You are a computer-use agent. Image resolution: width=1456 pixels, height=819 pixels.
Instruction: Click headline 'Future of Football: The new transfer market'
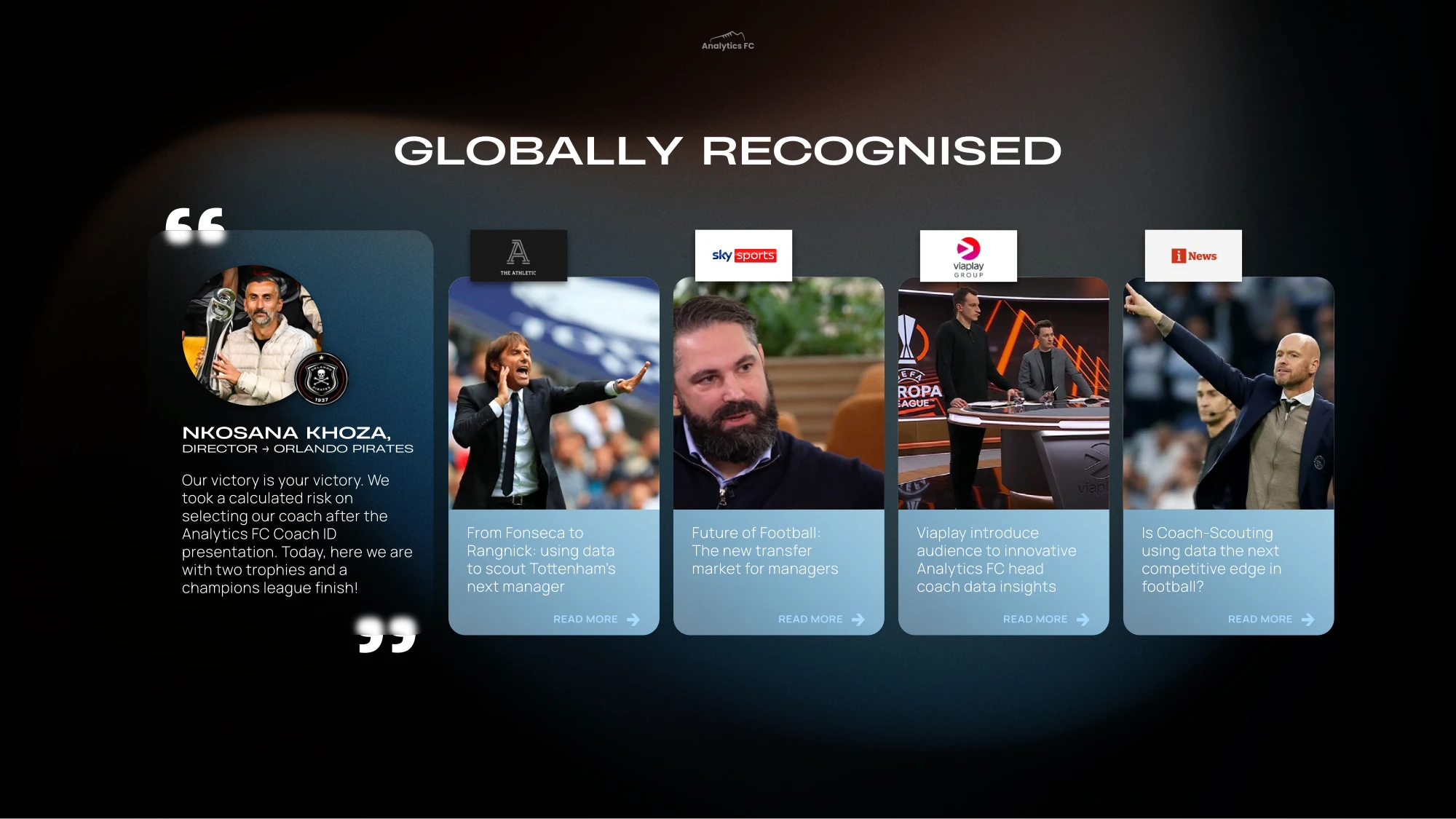tap(765, 551)
